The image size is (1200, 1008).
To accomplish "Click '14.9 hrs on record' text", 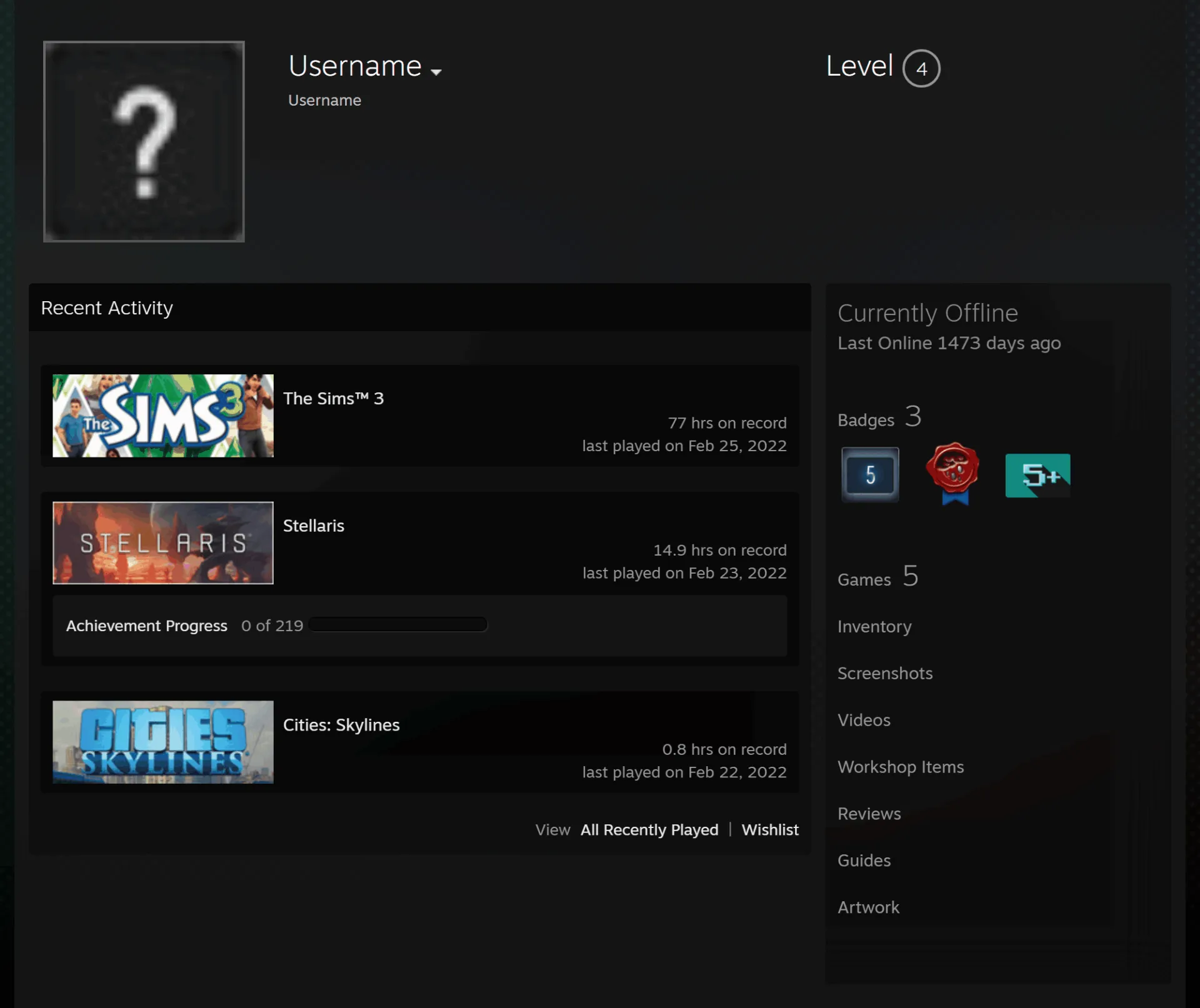I will coord(720,550).
